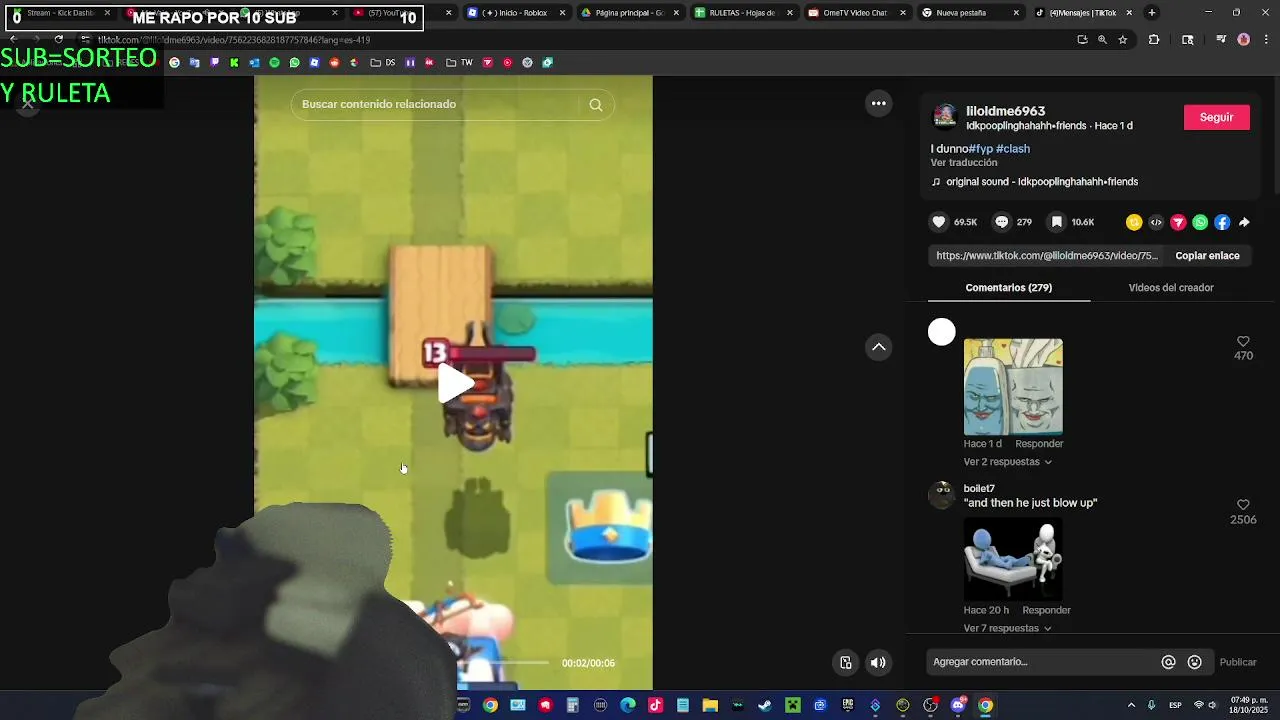Open the #clash hashtag link
Screen dimensions: 1280x720
1013,148
